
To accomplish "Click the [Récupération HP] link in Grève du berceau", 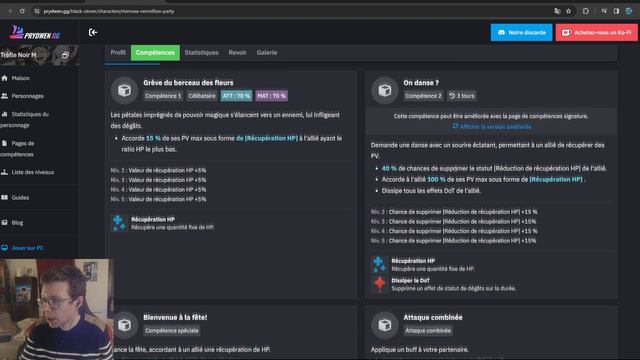I will 271,138.
